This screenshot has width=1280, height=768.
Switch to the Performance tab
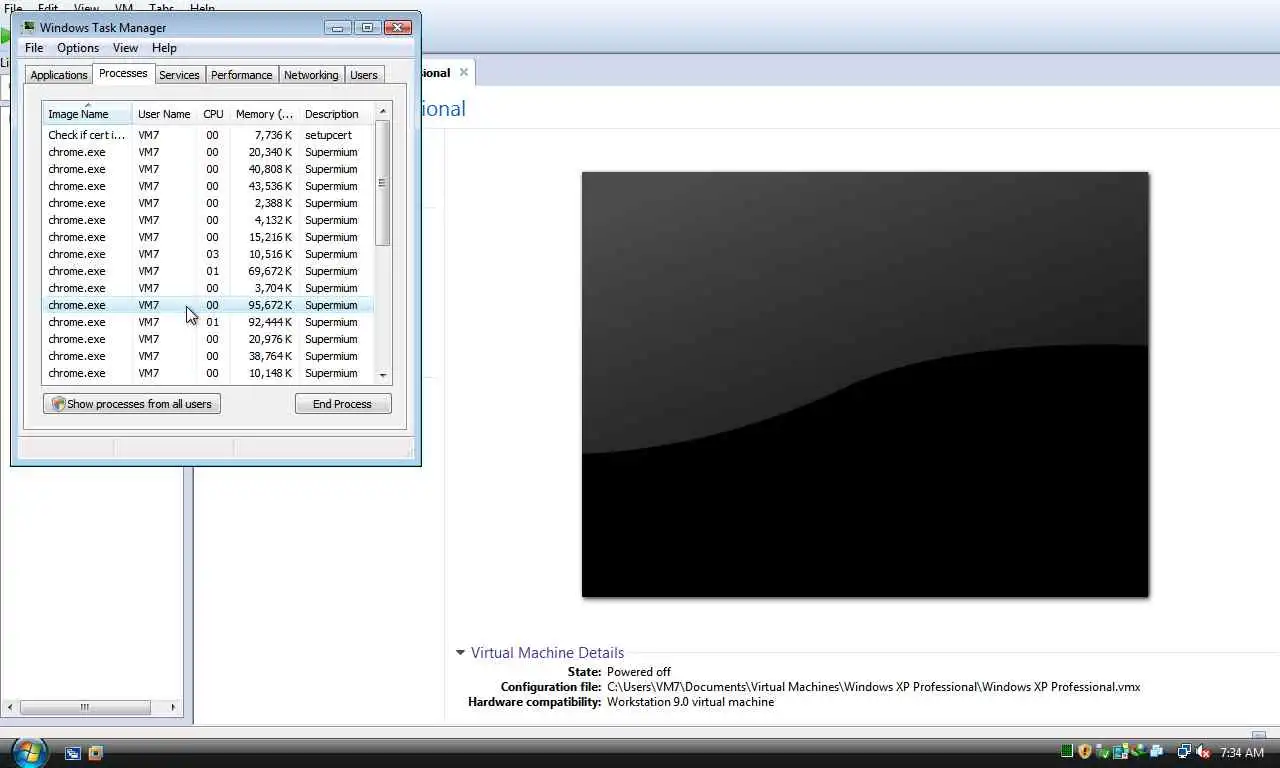tap(241, 75)
